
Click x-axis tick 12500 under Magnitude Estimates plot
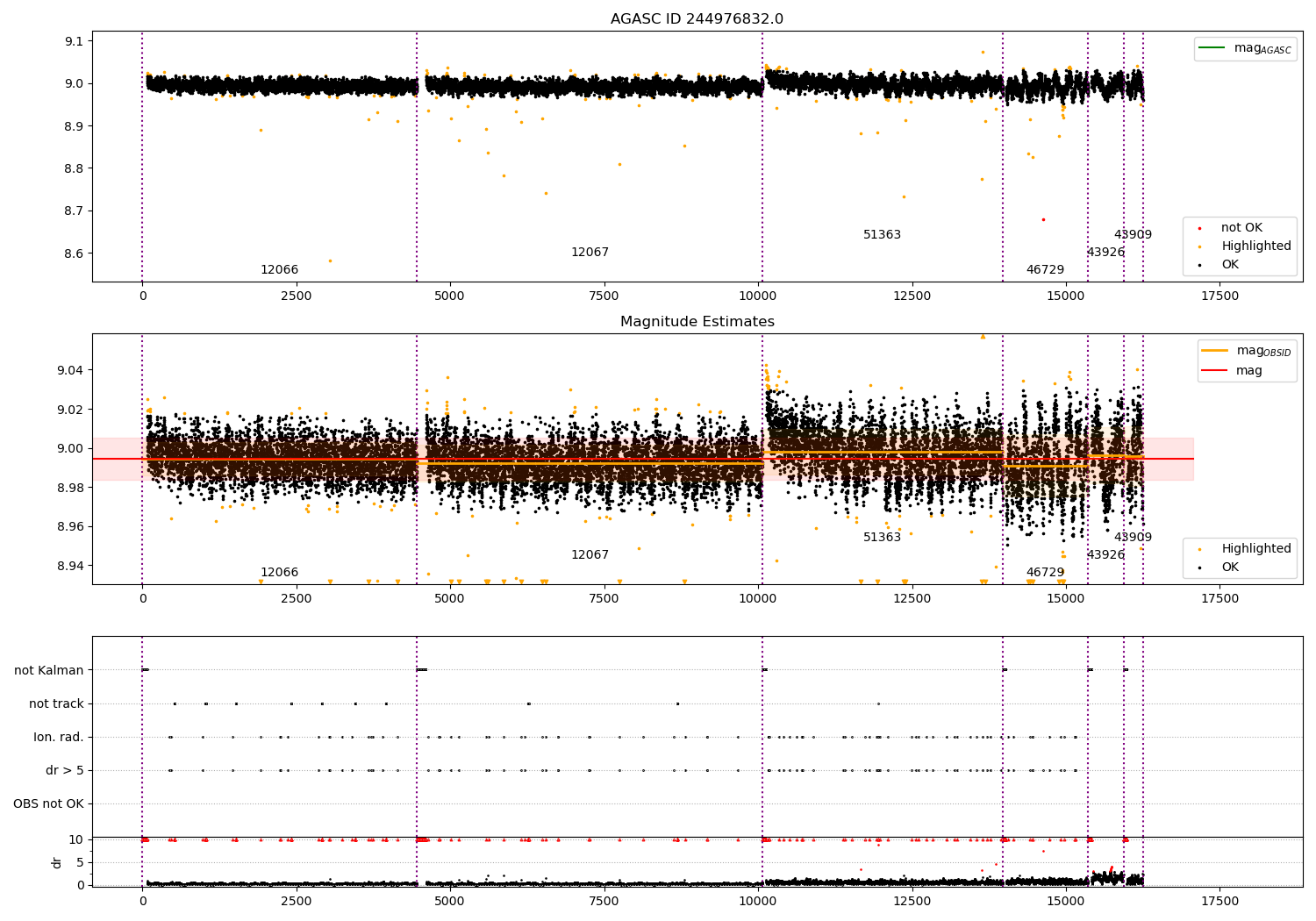click(x=912, y=599)
